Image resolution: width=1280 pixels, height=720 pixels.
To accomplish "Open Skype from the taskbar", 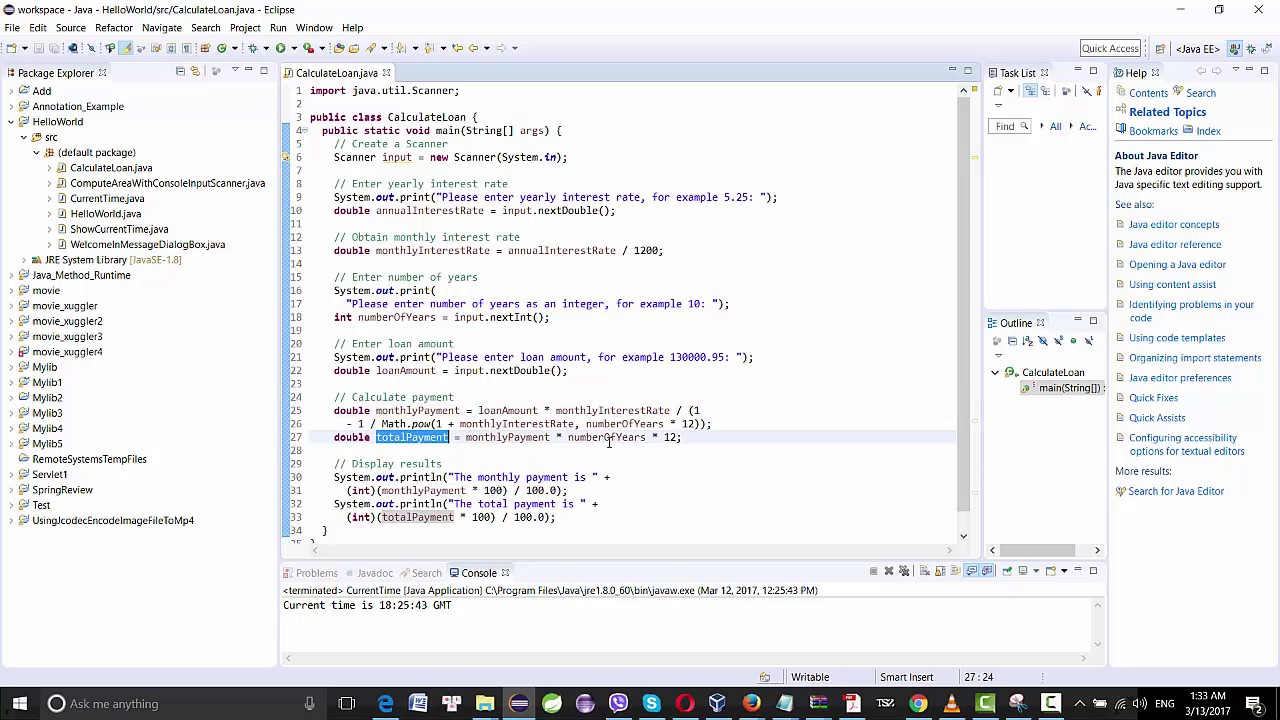I will point(651,703).
